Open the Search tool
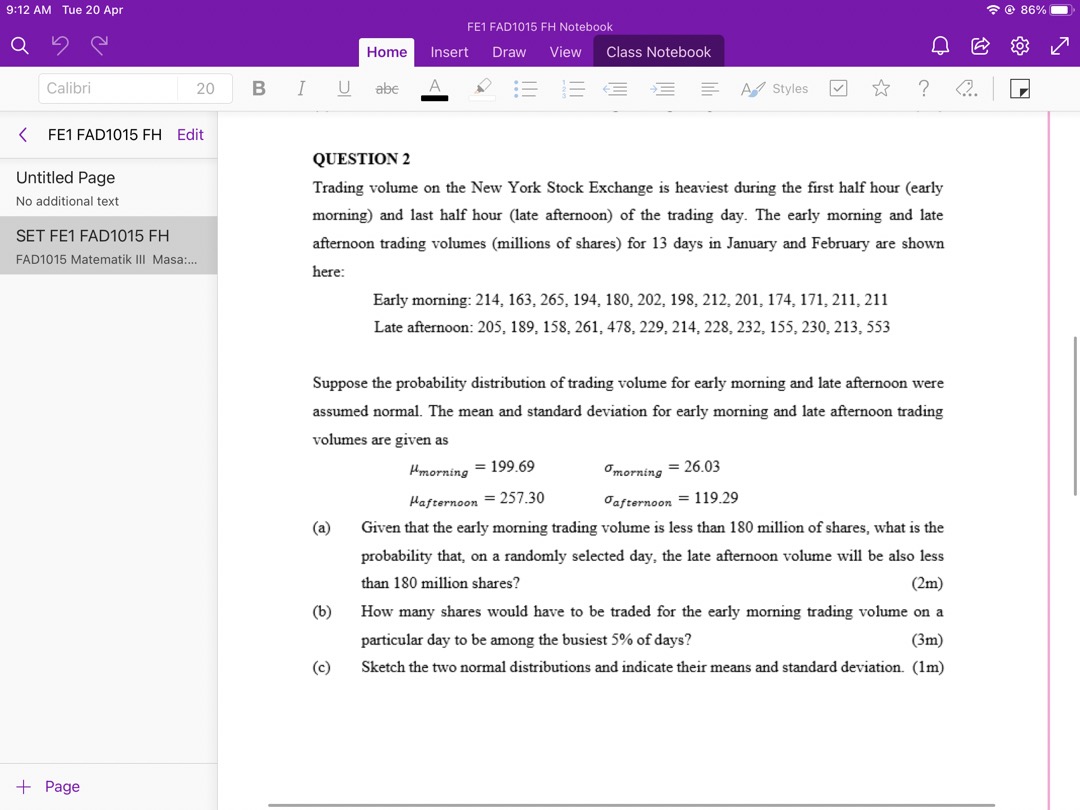 click(20, 46)
